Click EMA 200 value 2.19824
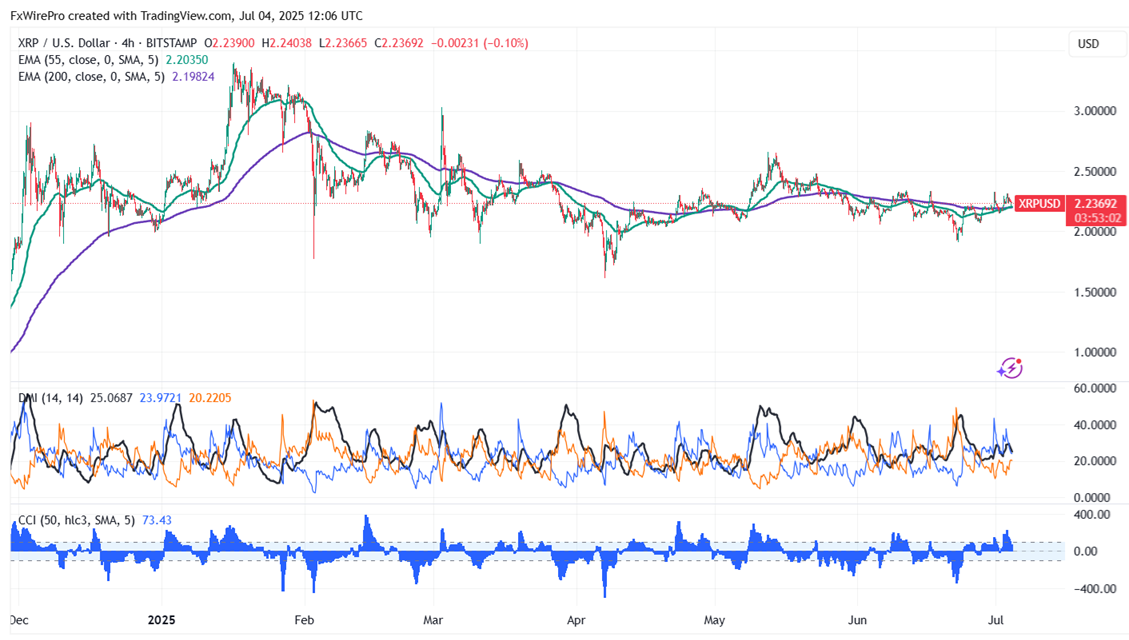 [193, 76]
